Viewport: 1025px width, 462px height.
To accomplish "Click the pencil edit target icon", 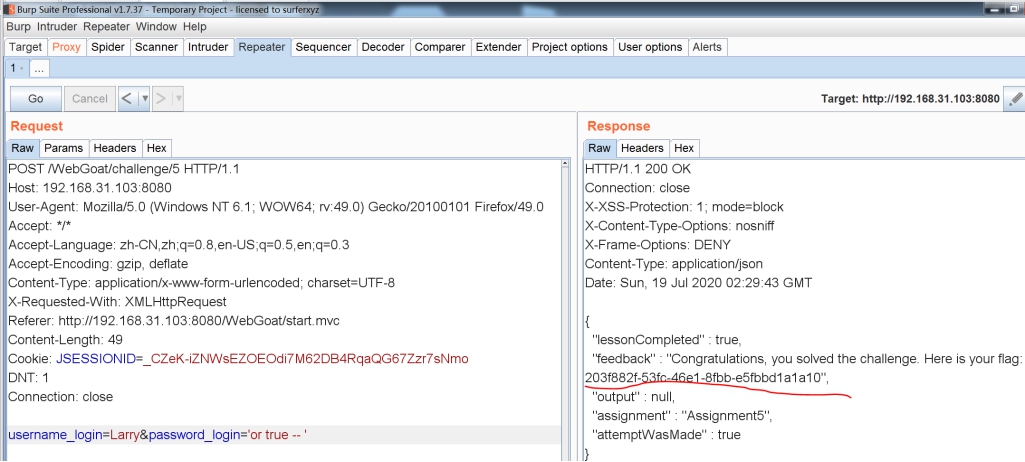I will (1015, 99).
